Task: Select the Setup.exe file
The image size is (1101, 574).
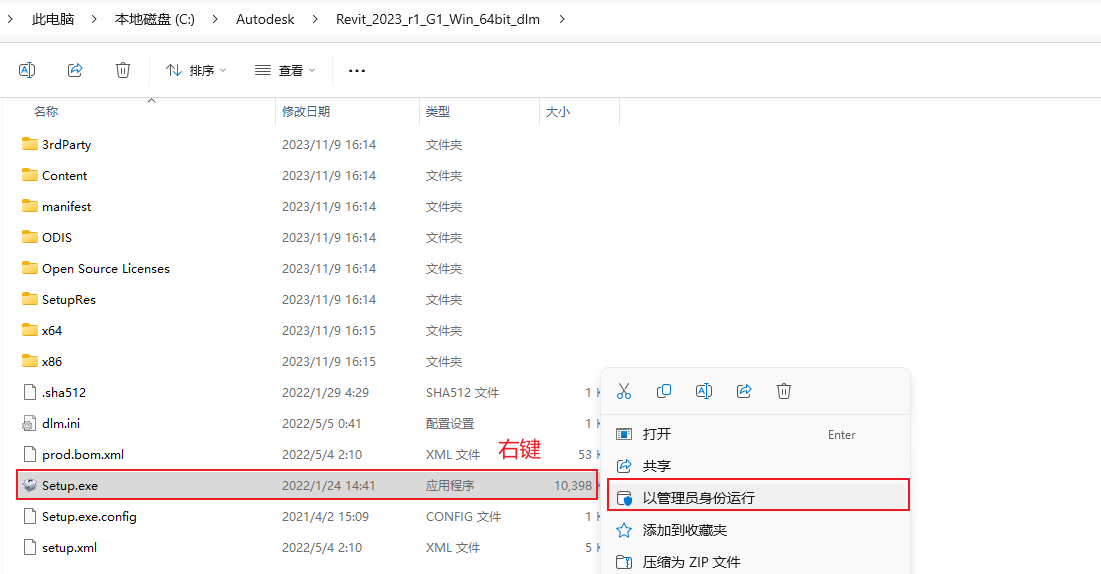Action: coord(307,485)
